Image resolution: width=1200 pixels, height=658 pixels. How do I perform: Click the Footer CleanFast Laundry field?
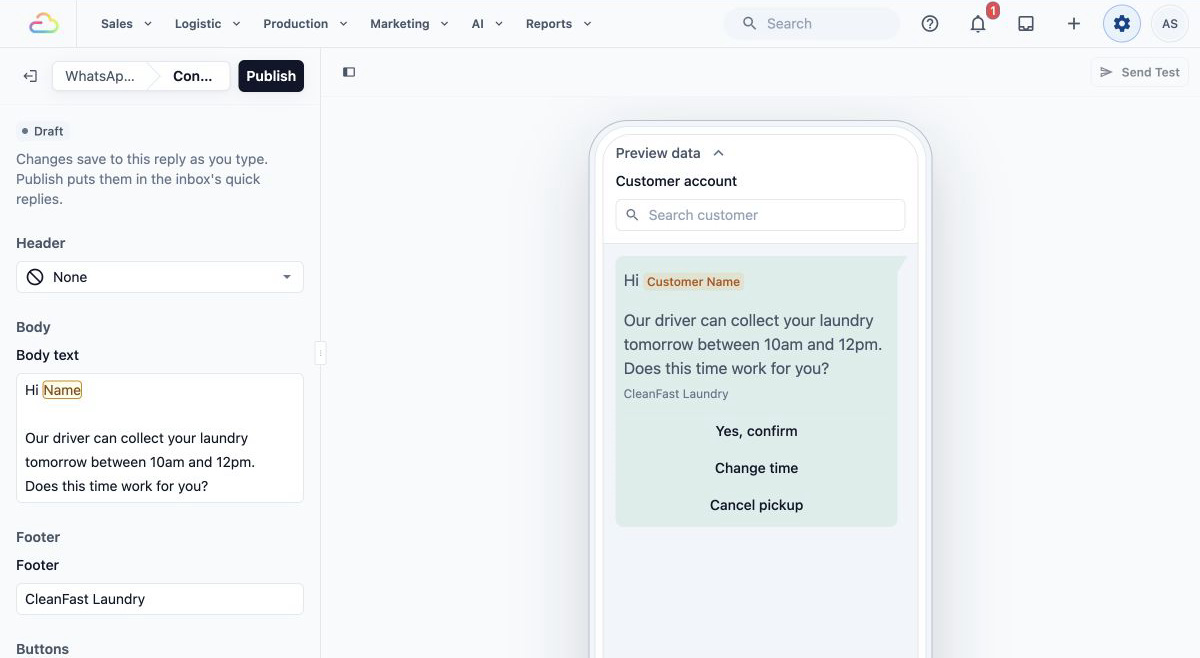(x=160, y=599)
